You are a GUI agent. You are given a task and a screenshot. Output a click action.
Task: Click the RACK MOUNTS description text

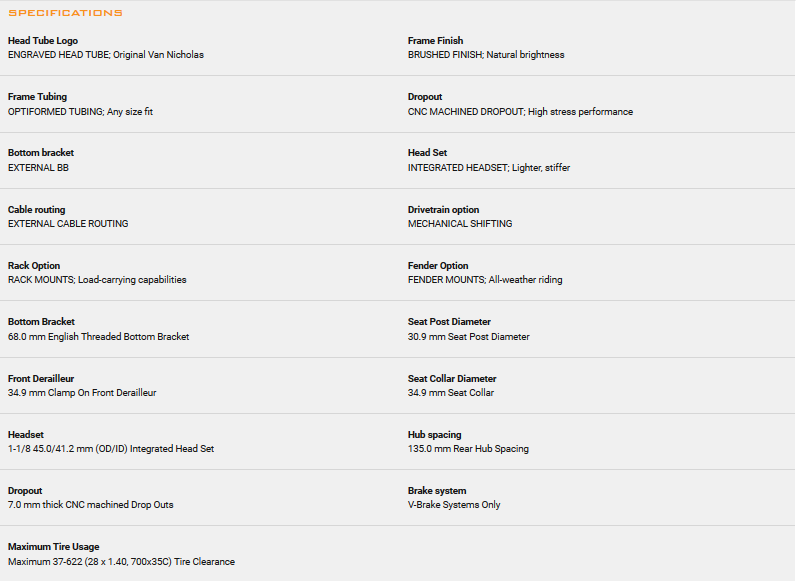[x=97, y=280]
